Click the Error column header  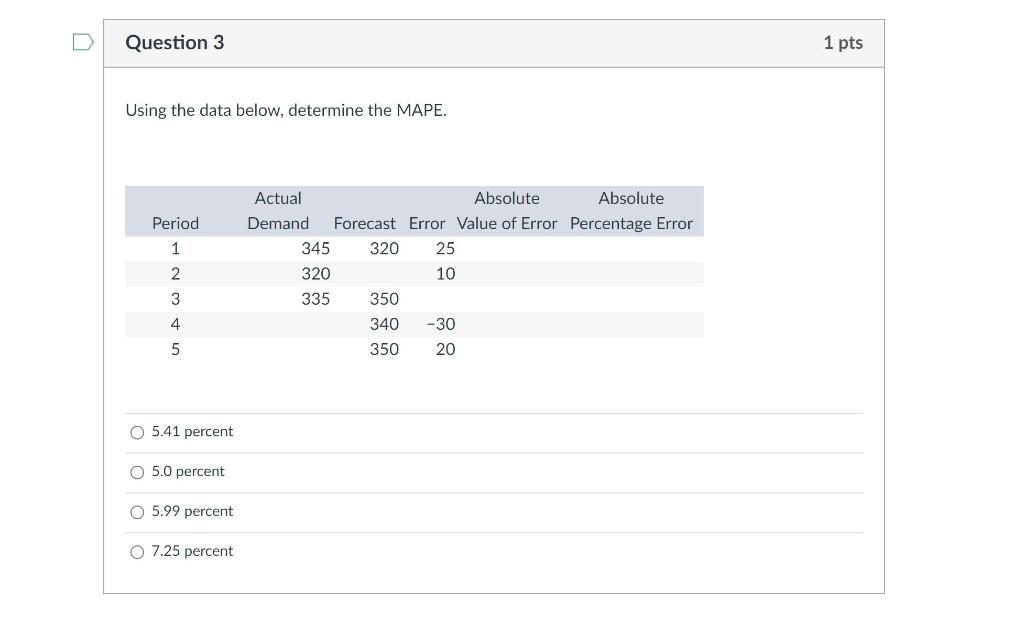point(427,223)
